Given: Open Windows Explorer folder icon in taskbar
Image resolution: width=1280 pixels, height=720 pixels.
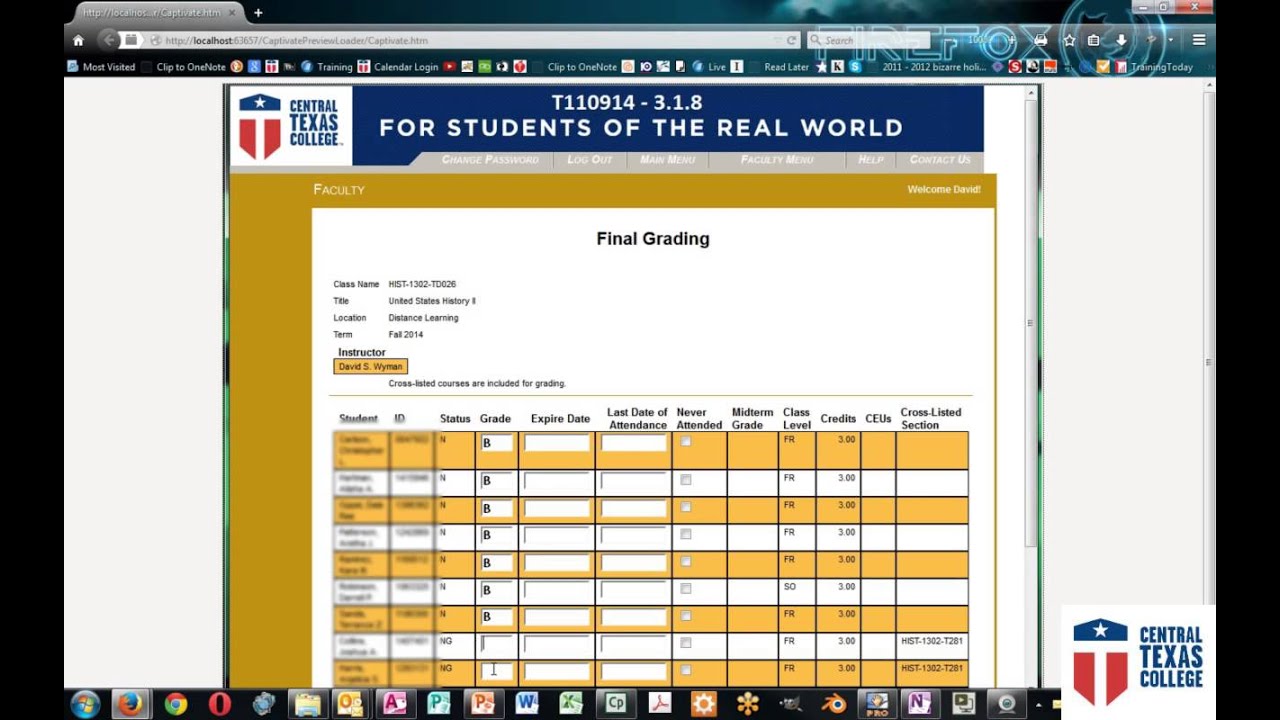Looking at the screenshot, I should tap(307, 703).
